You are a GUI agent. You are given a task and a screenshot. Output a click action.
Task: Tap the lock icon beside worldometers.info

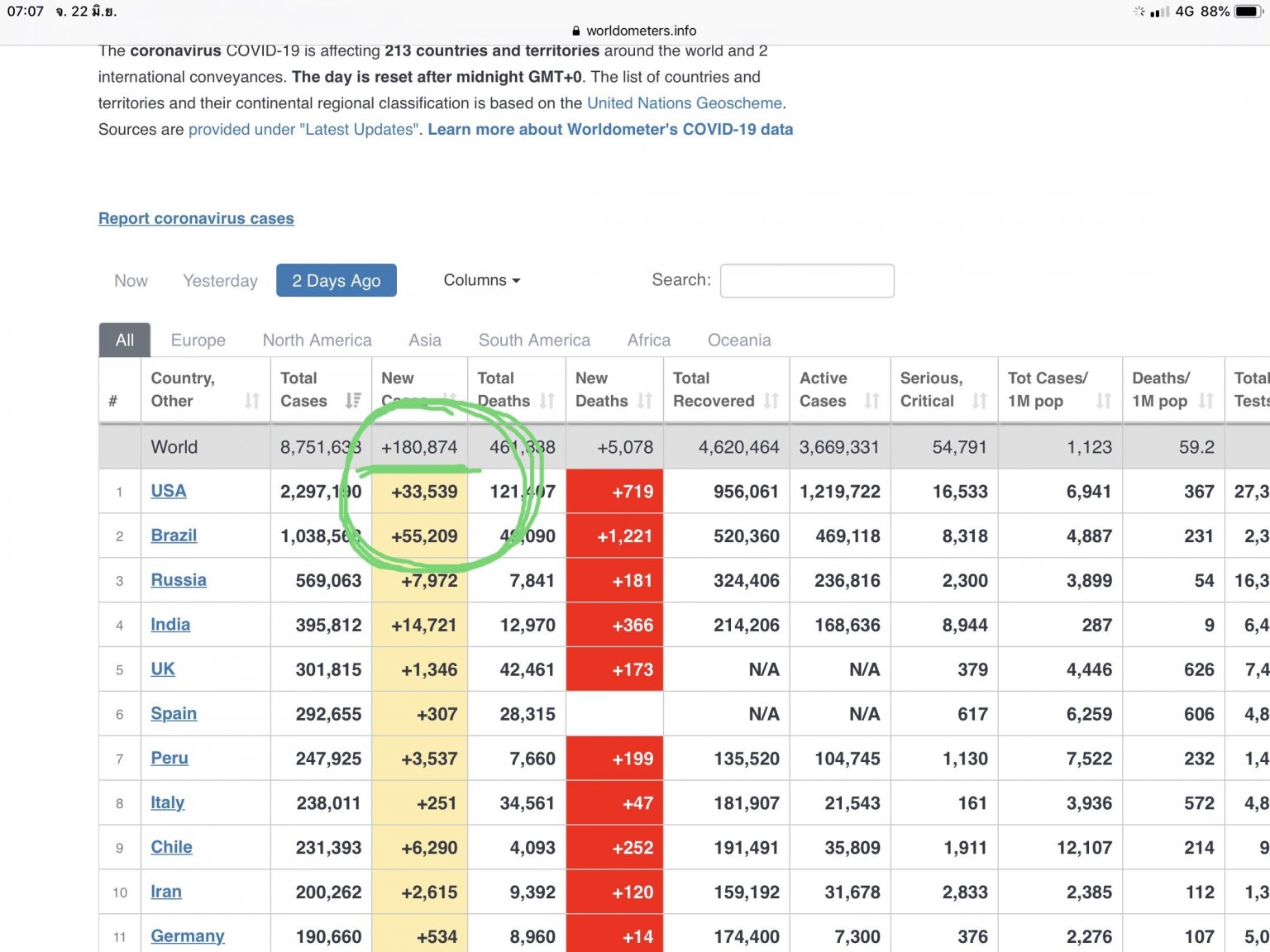coord(576,31)
